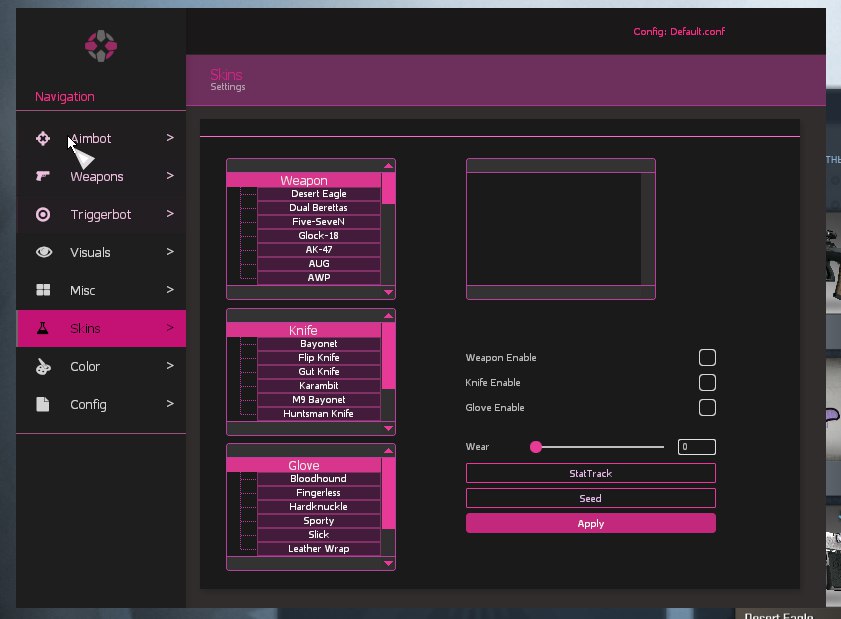Click the Seed field
This screenshot has height=619, width=841.
pos(591,498)
